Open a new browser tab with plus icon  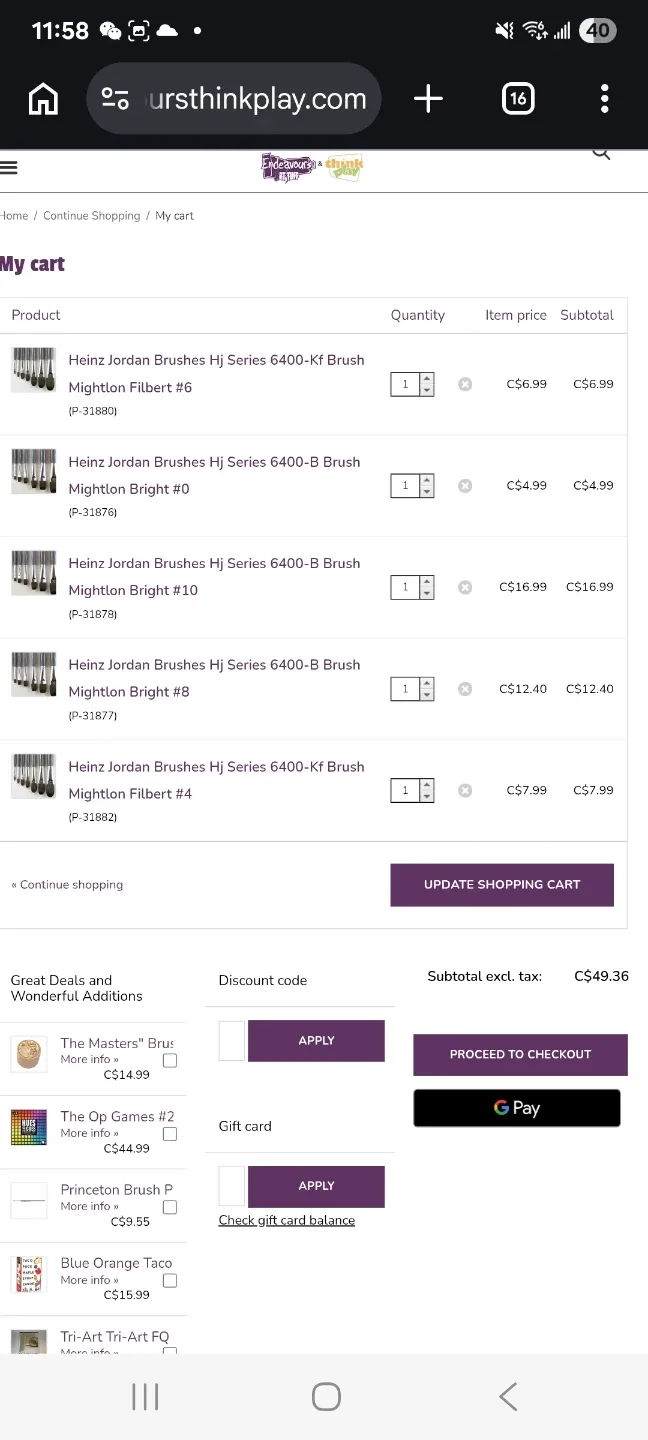[428, 98]
